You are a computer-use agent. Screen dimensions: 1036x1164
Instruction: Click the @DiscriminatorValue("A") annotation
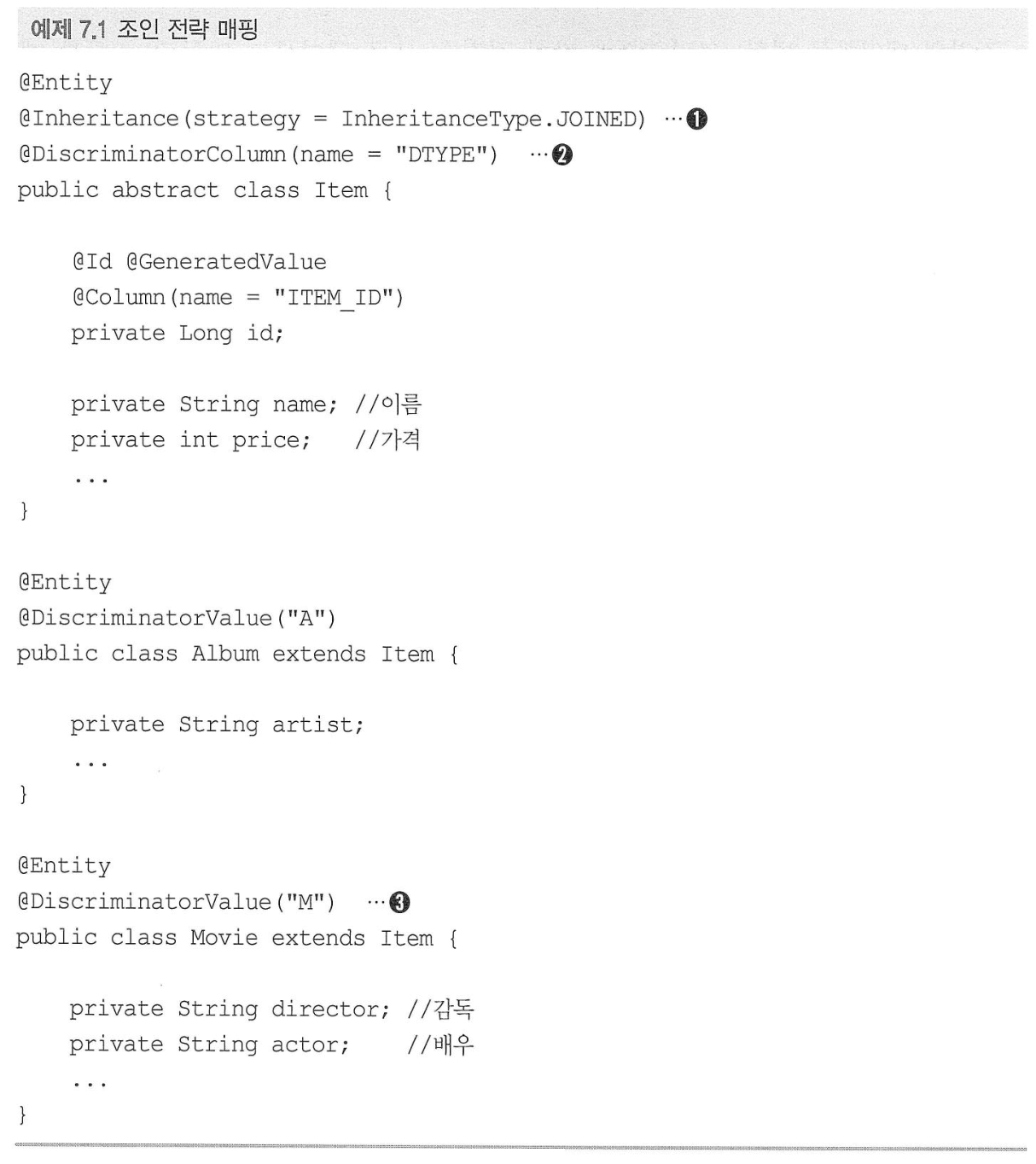pos(177,619)
